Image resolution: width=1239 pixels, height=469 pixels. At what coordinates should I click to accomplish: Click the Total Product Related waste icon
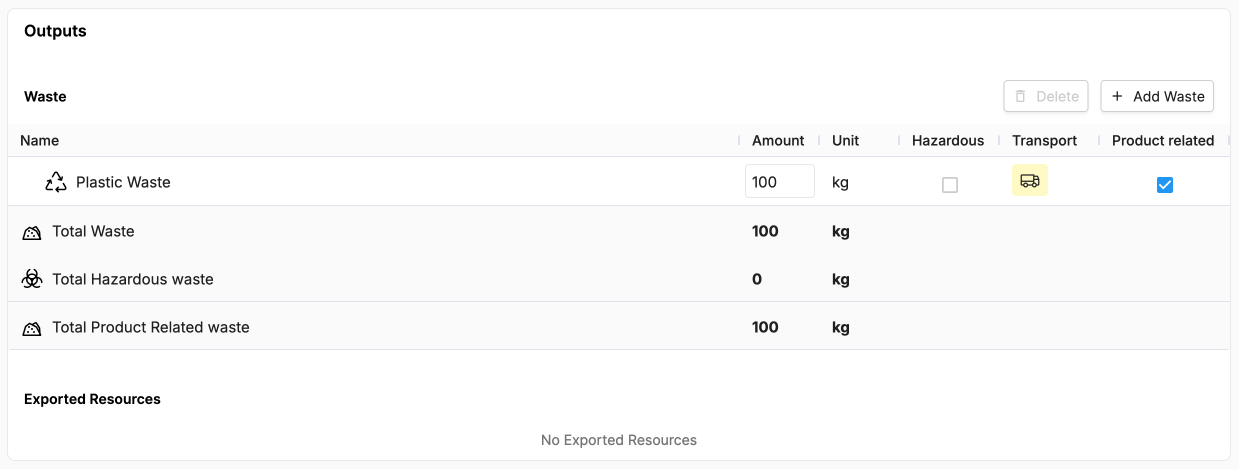click(x=32, y=328)
